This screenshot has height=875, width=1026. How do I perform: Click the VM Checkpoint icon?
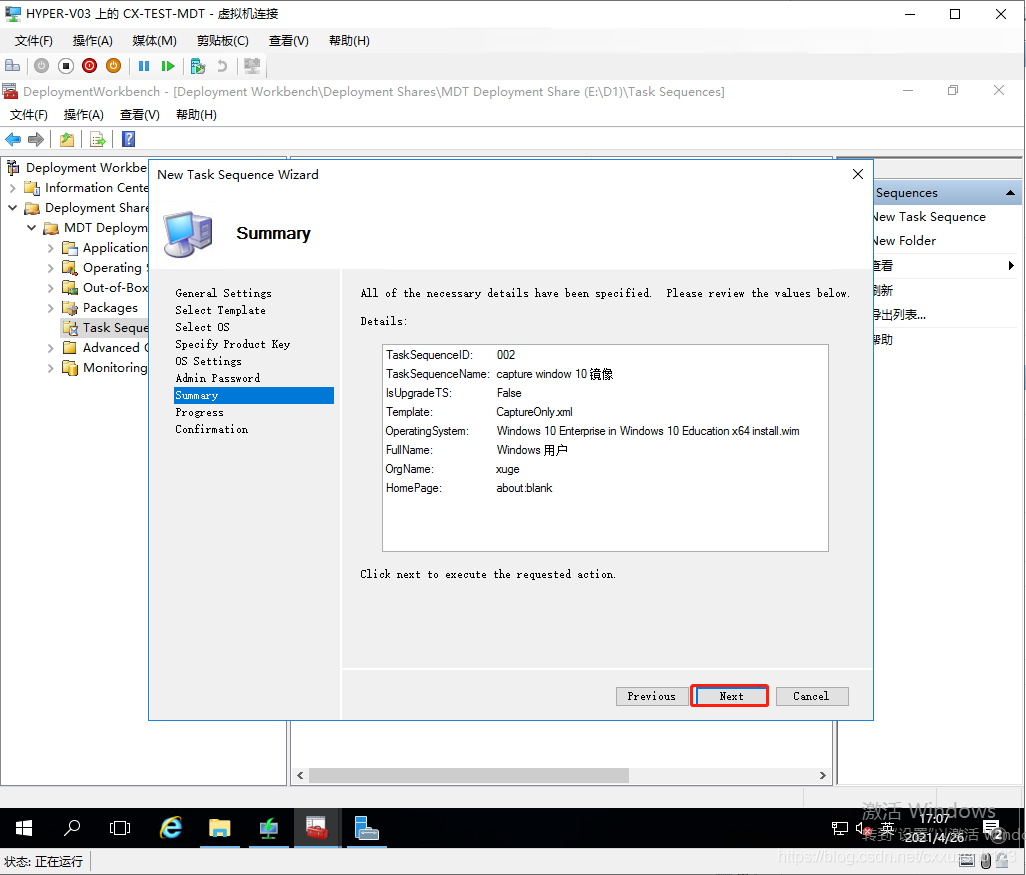click(198, 65)
